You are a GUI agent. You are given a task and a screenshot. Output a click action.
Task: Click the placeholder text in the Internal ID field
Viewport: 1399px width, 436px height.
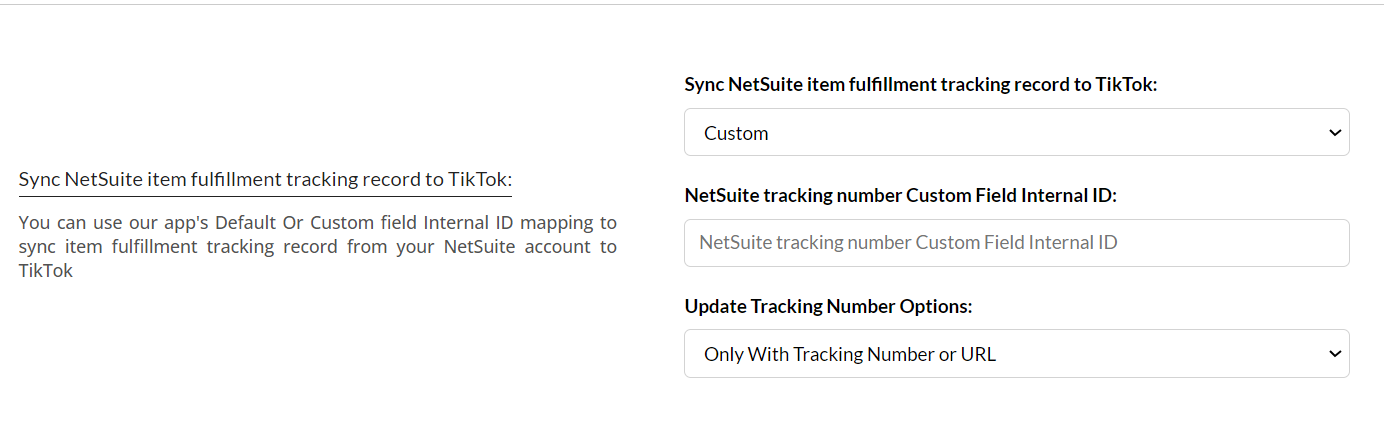coord(908,243)
